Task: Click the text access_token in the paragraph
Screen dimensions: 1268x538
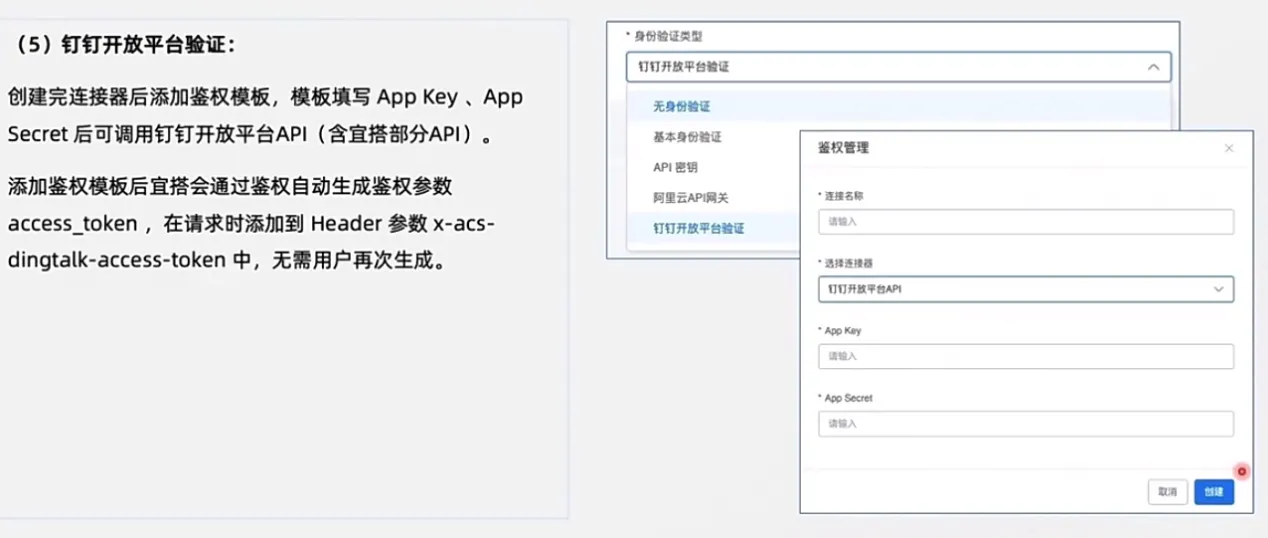Action: click(71, 223)
